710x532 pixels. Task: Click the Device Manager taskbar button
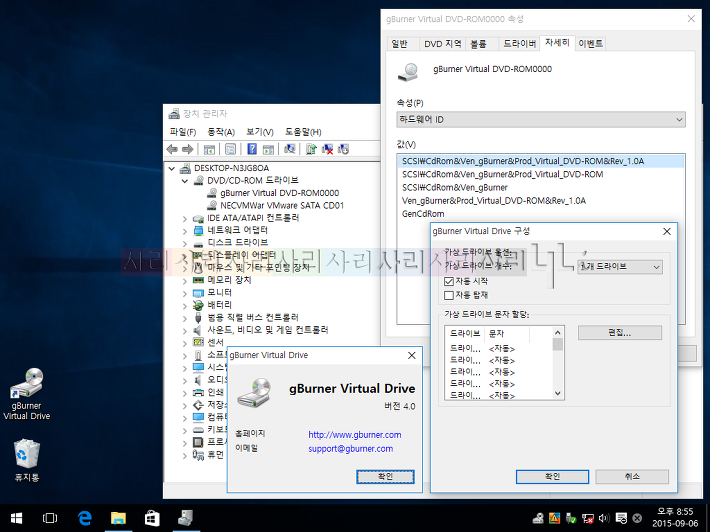point(185,518)
